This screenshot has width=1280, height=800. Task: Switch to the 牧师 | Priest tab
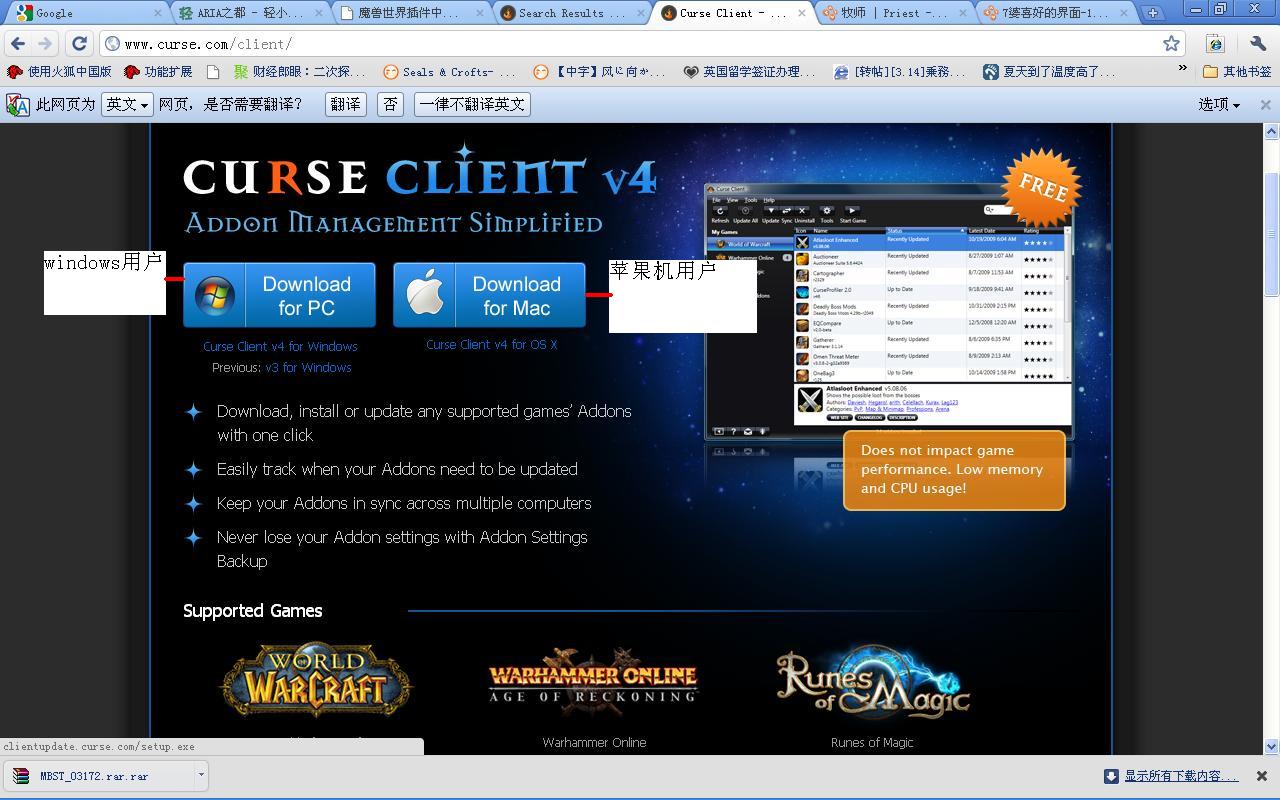click(x=892, y=13)
